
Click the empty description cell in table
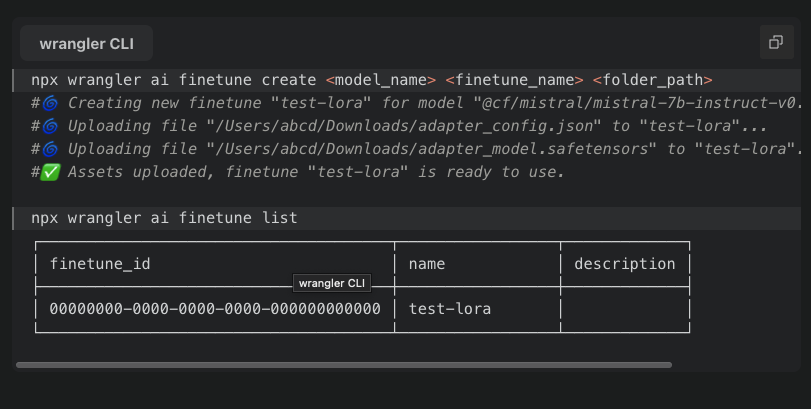coord(625,309)
